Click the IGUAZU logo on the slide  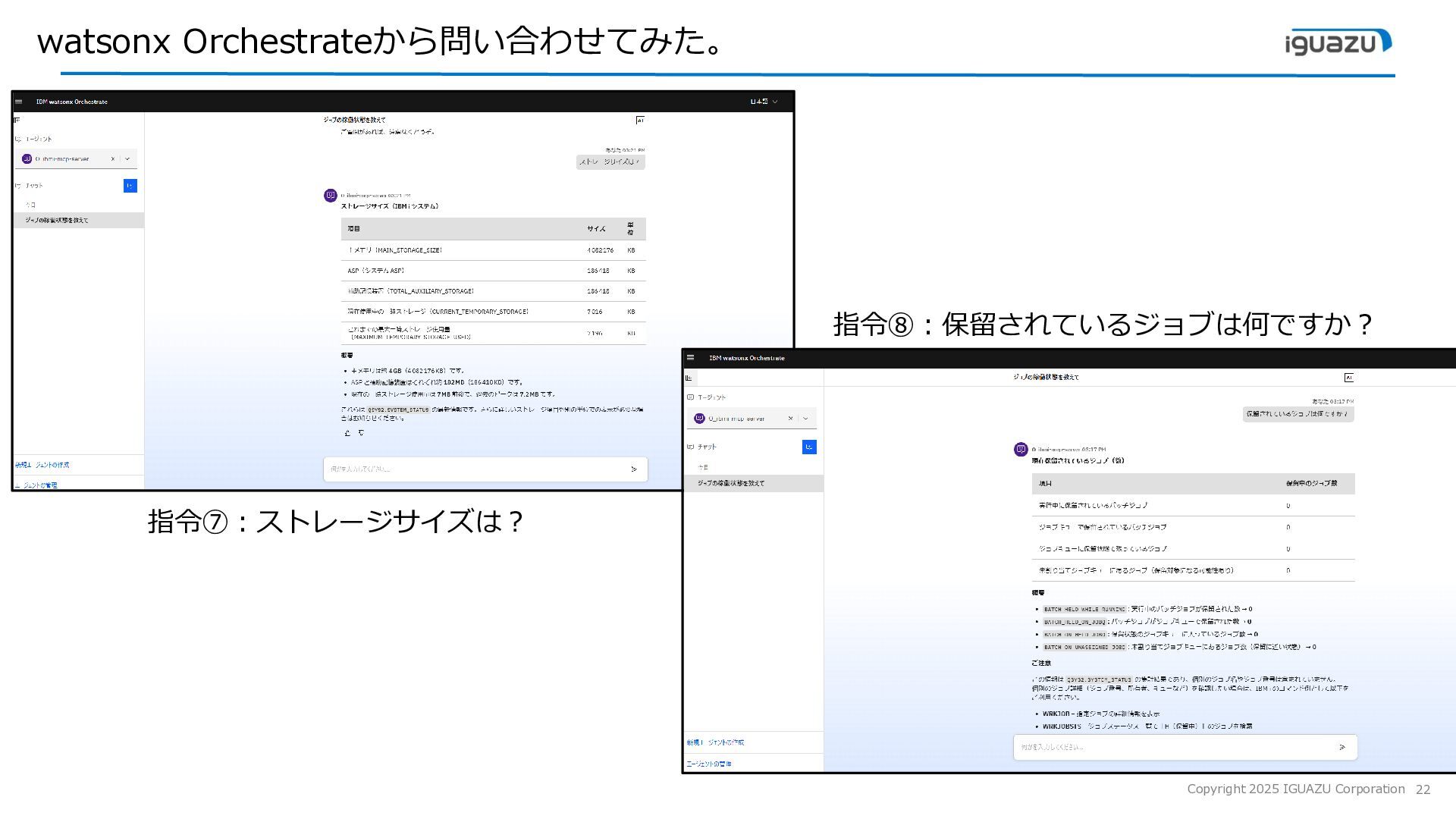(1338, 42)
